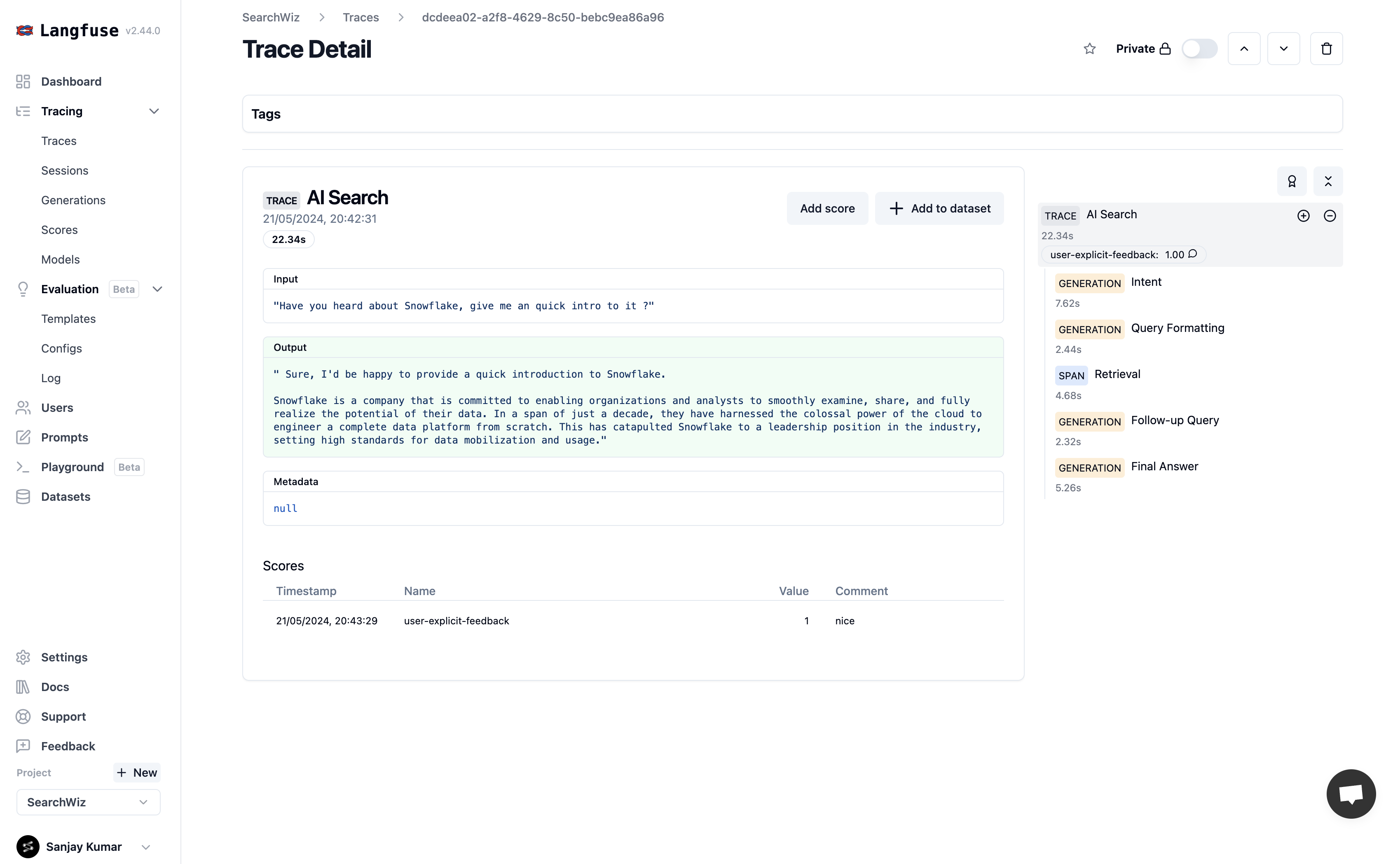
Task: Open the support chat bubble
Action: click(x=1350, y=794)
